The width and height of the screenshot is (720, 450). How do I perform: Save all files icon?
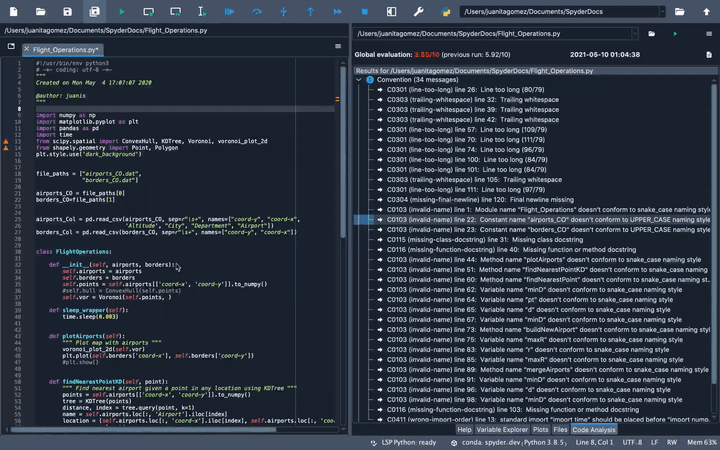click(95, 11)
